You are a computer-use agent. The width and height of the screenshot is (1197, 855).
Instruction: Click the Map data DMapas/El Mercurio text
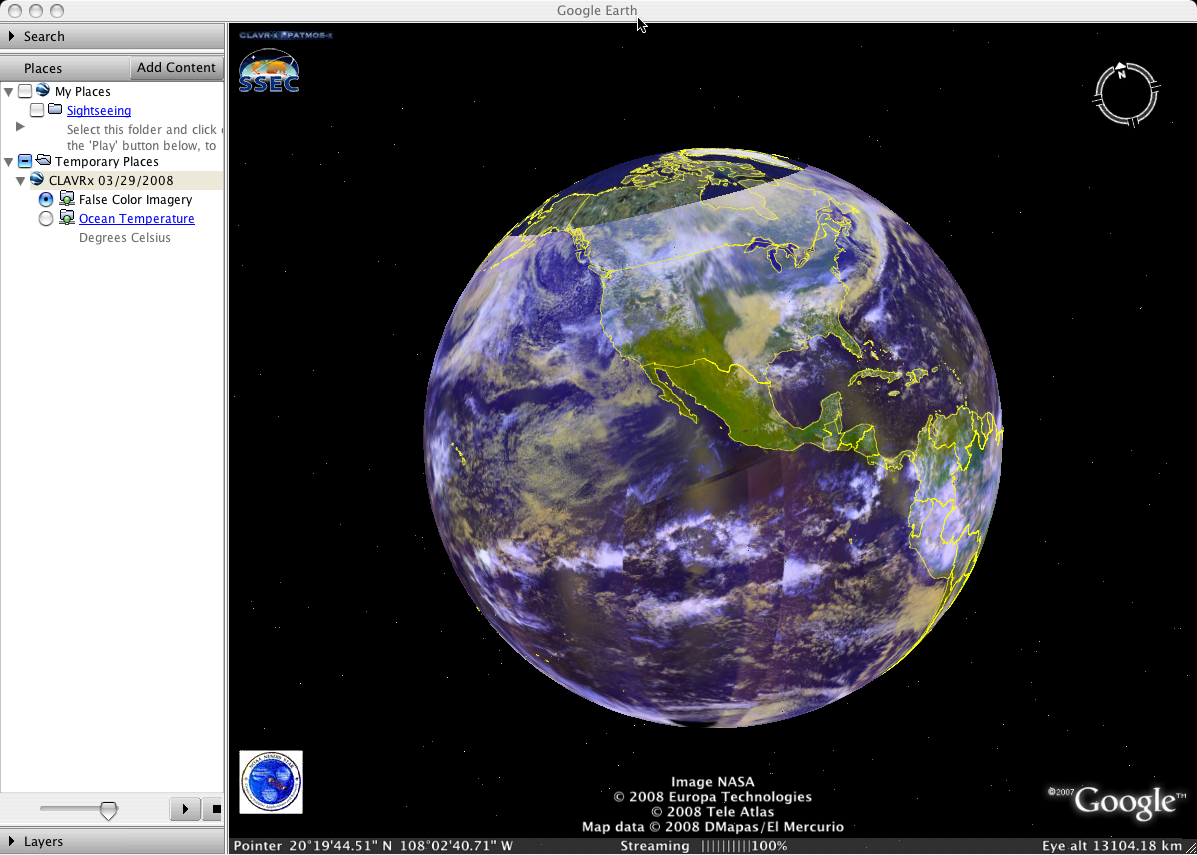click(712, 827)
